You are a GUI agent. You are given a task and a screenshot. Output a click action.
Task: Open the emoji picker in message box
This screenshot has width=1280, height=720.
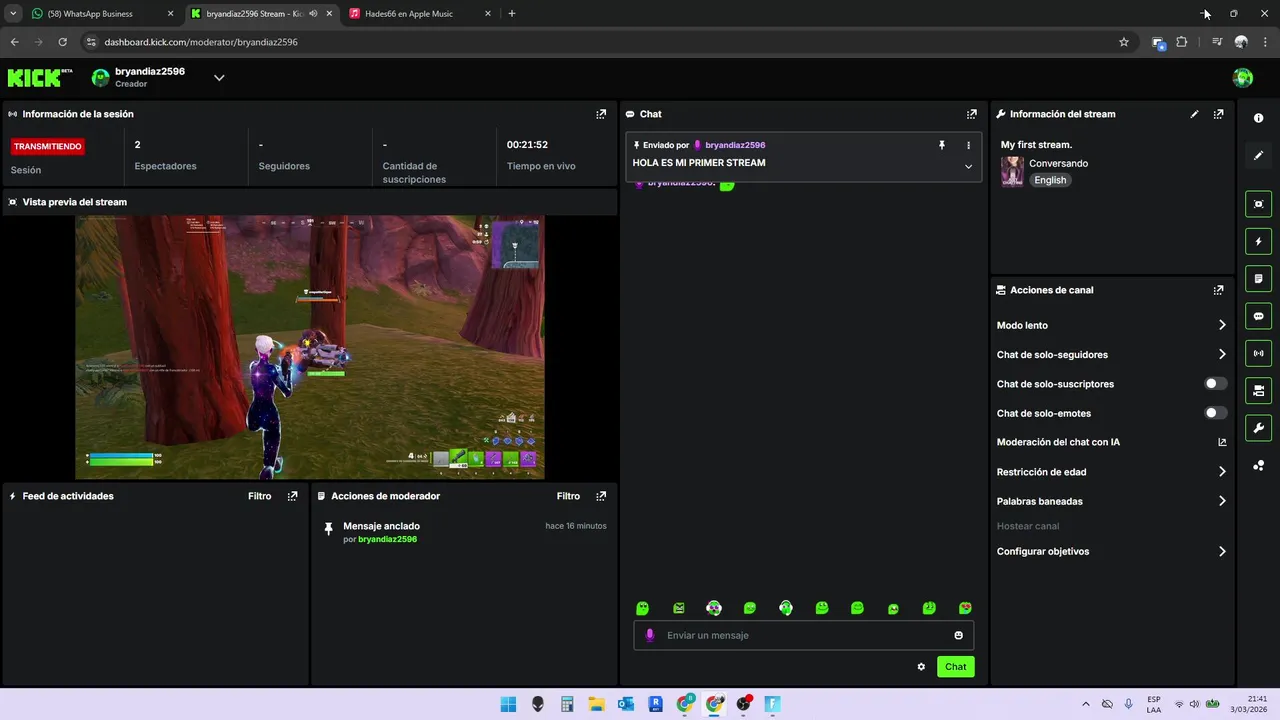(958, 635)
